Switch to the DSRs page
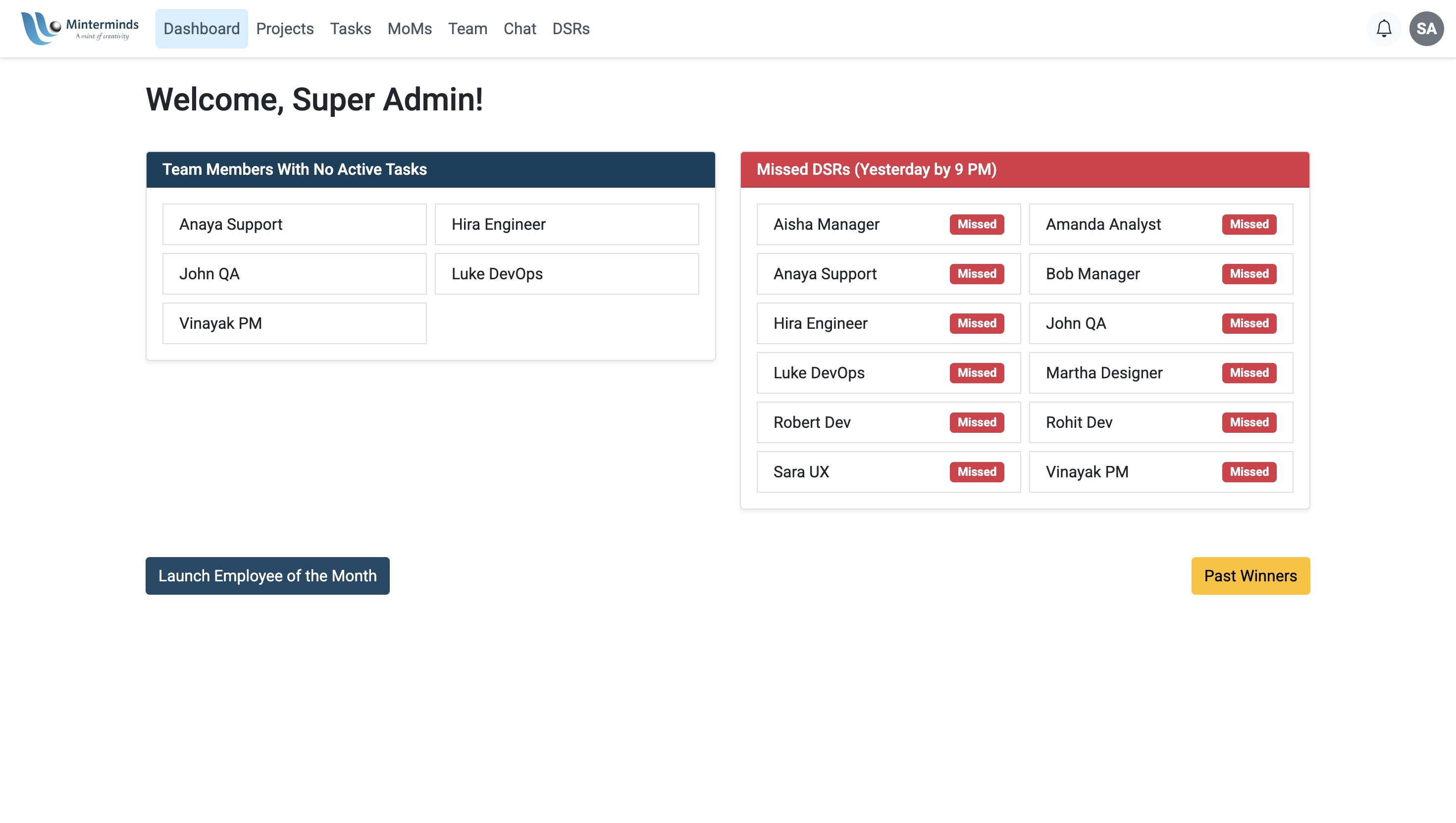 [571, 28]
